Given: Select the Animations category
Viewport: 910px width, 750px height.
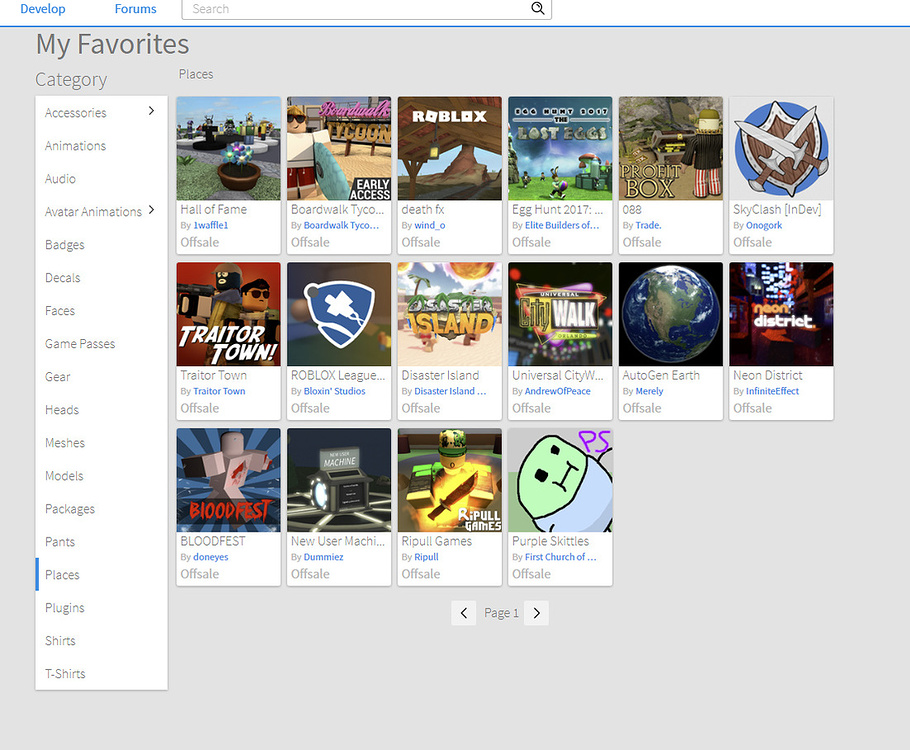Looking at the screenshot, I should (x=102, y=146).
